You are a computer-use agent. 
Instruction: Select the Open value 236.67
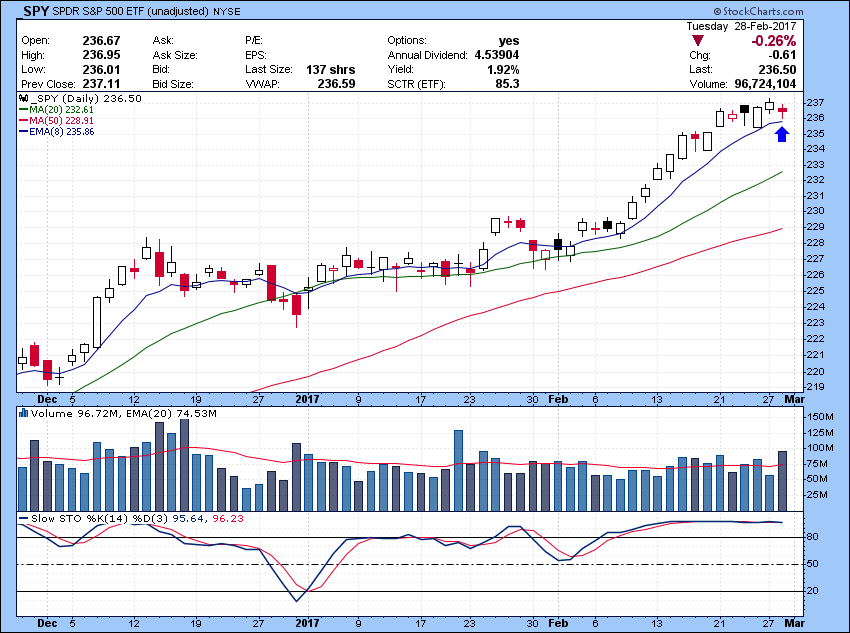[x=101, y=41]
